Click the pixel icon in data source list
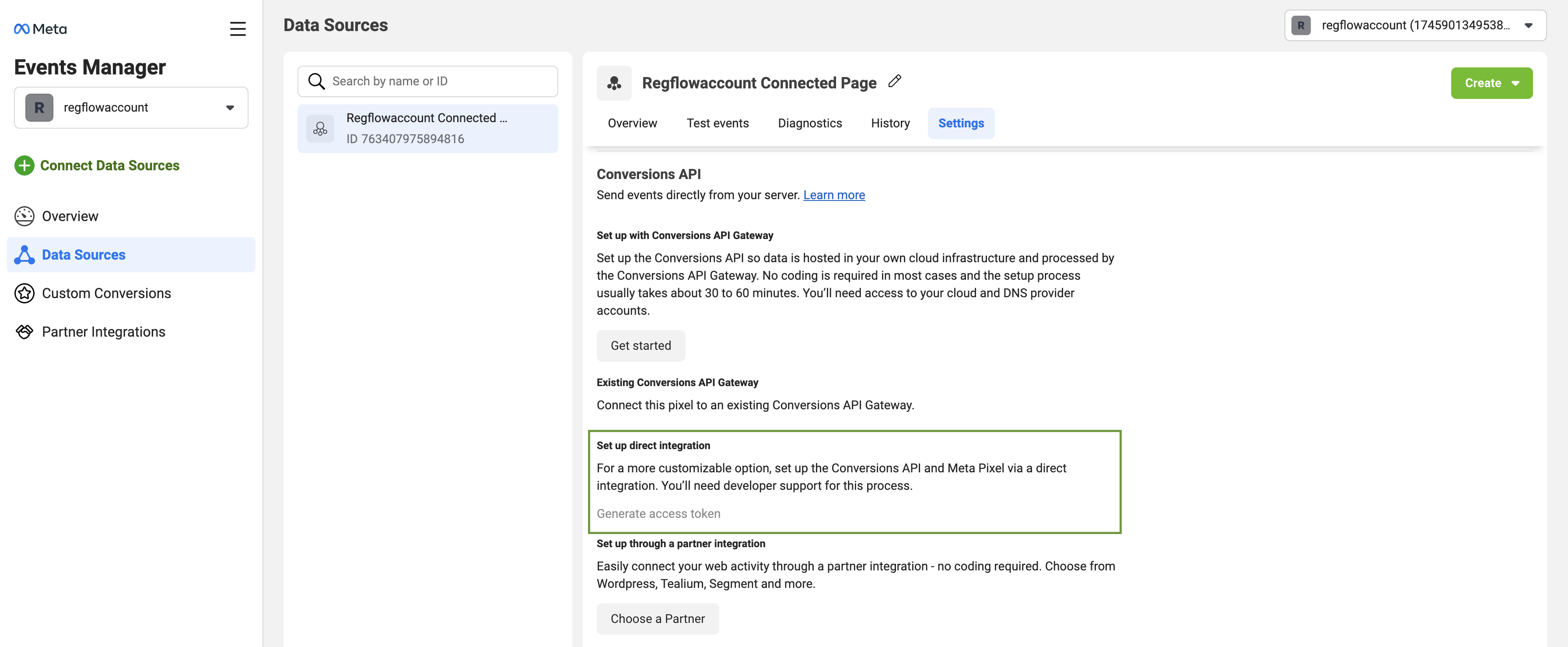 point(320,129)
